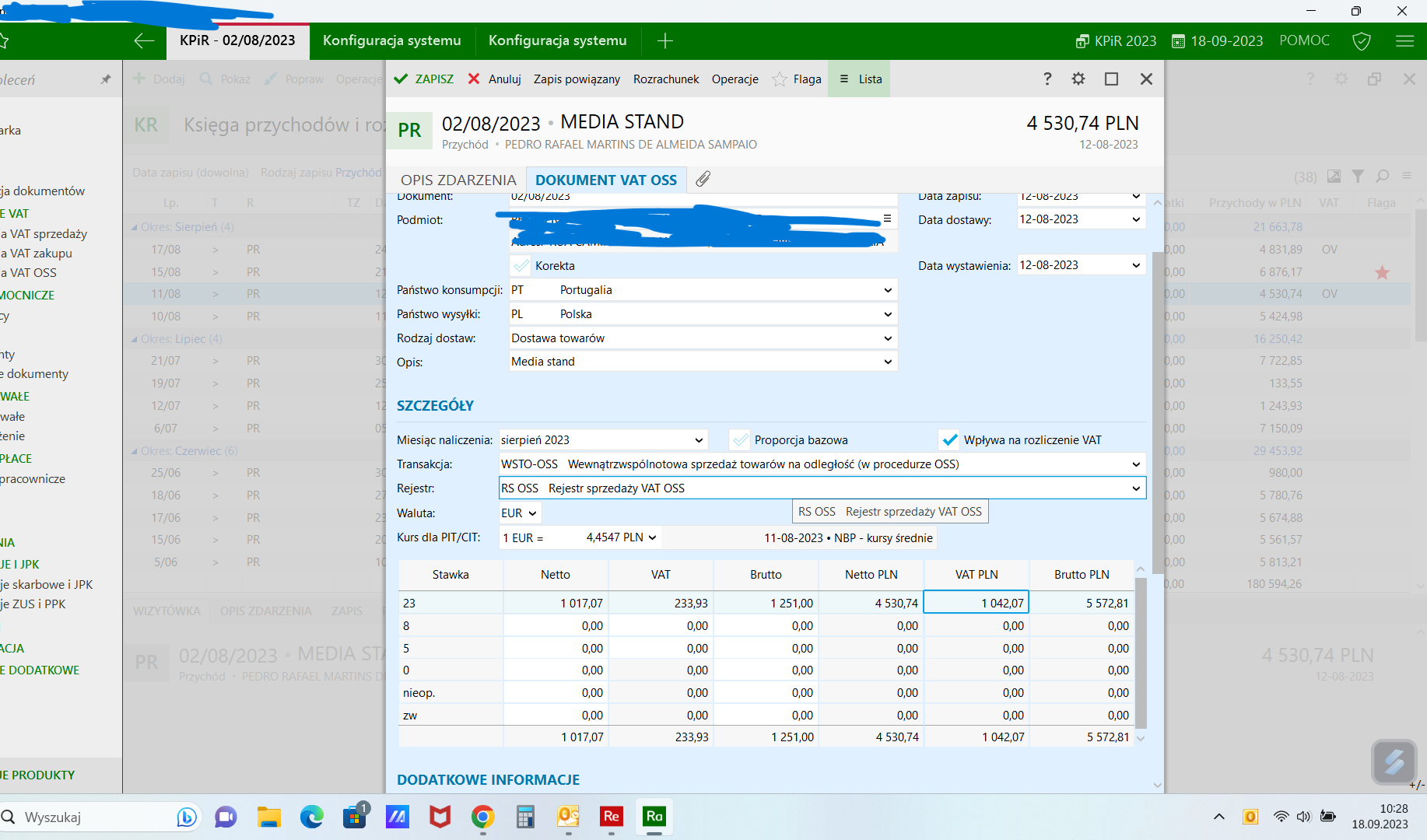Switch to the OPIS ZDARZENIA tab
The width and height of the screenshot is (1427, 840).
click(x=458, y=180)
